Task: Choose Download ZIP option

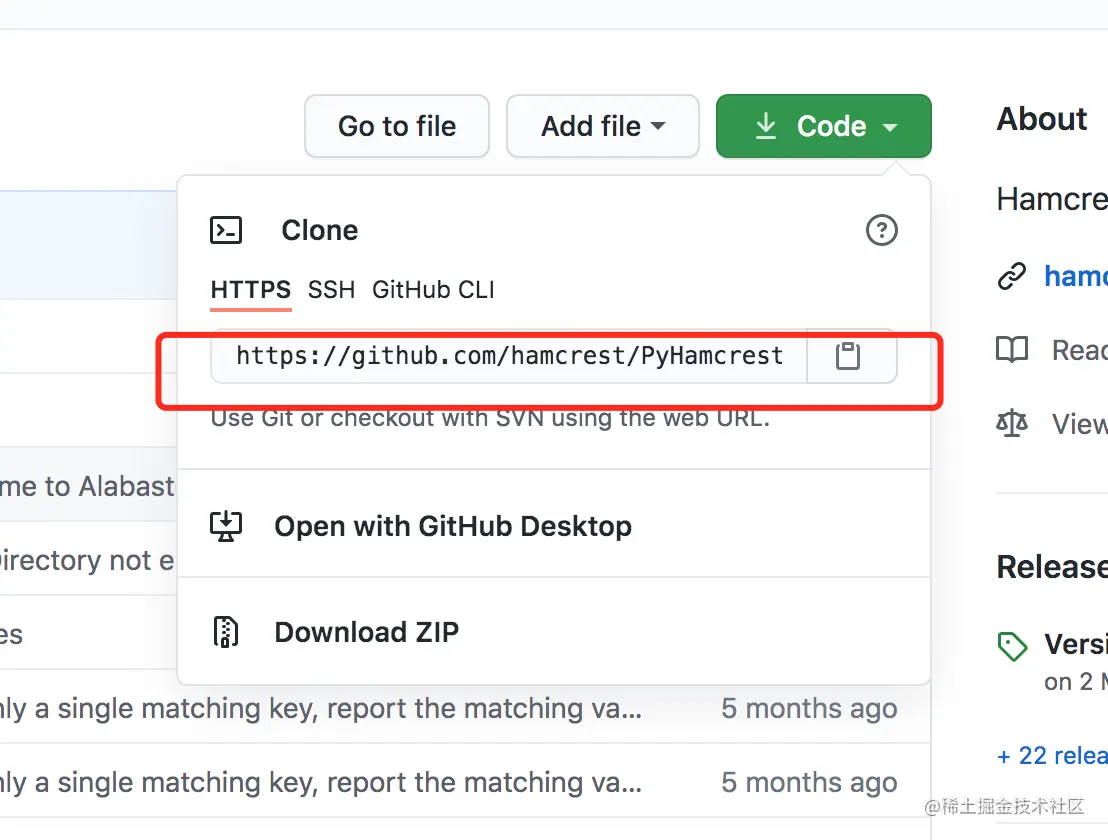Action: tap(366, 632)
